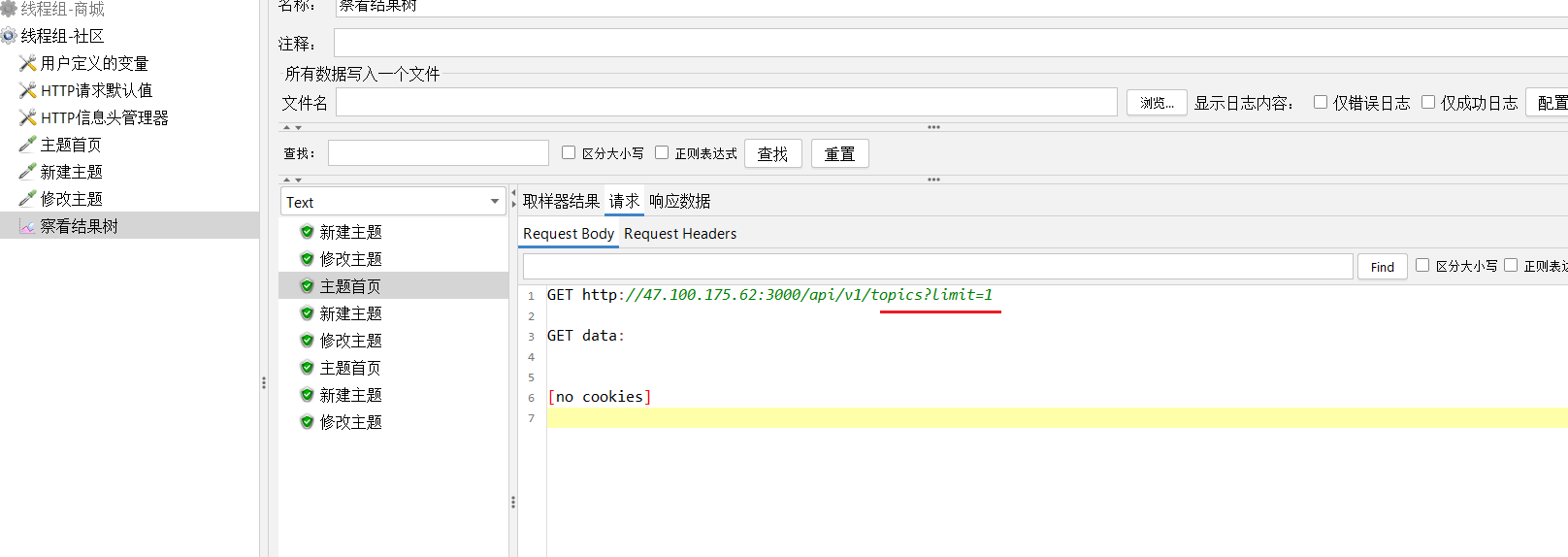
Task: Click the 文件名 input field
Action: click(x=727, y=102)
